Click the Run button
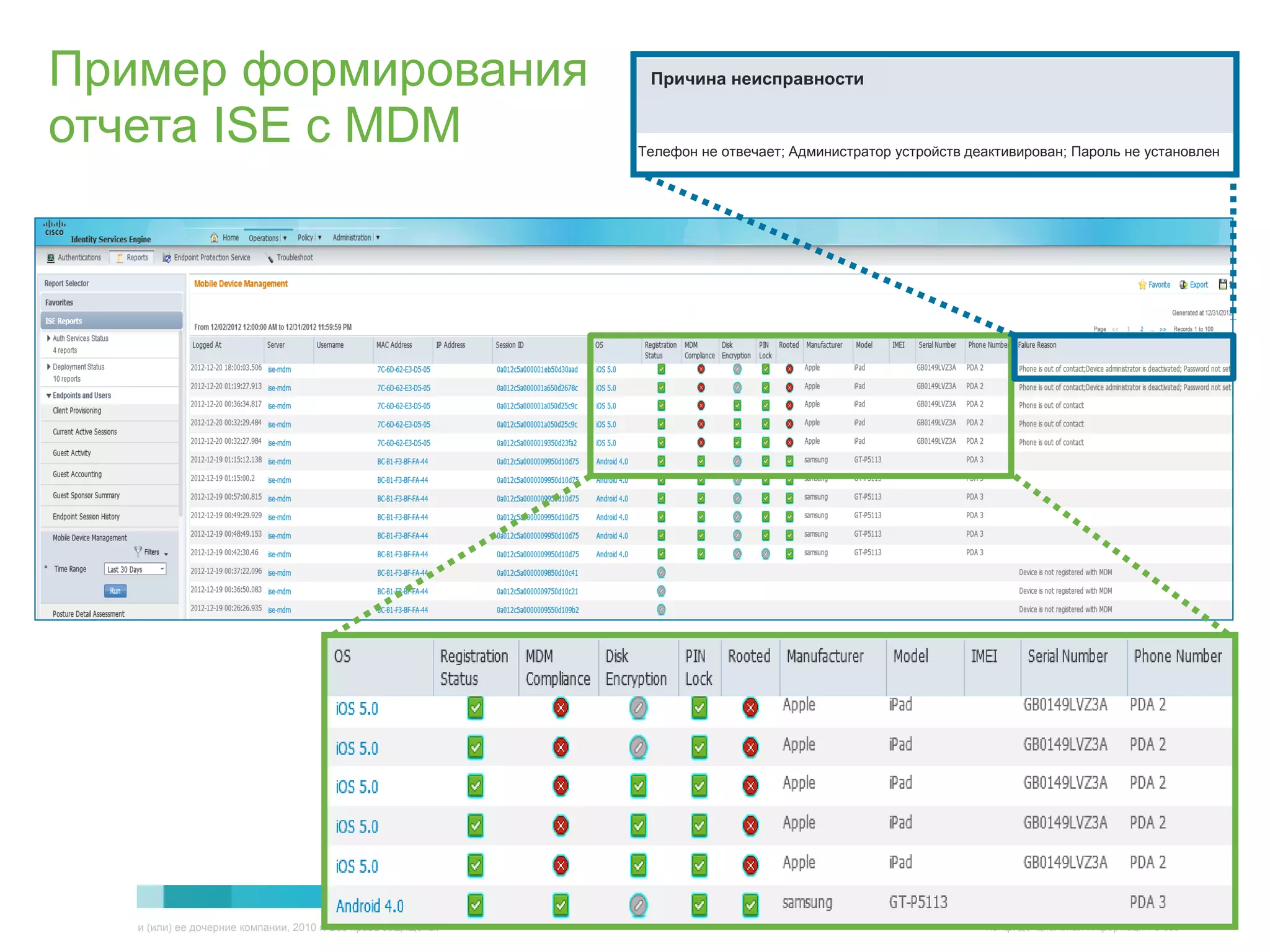This screenshot has width=1270, height=952. click(x=115, y=591)
